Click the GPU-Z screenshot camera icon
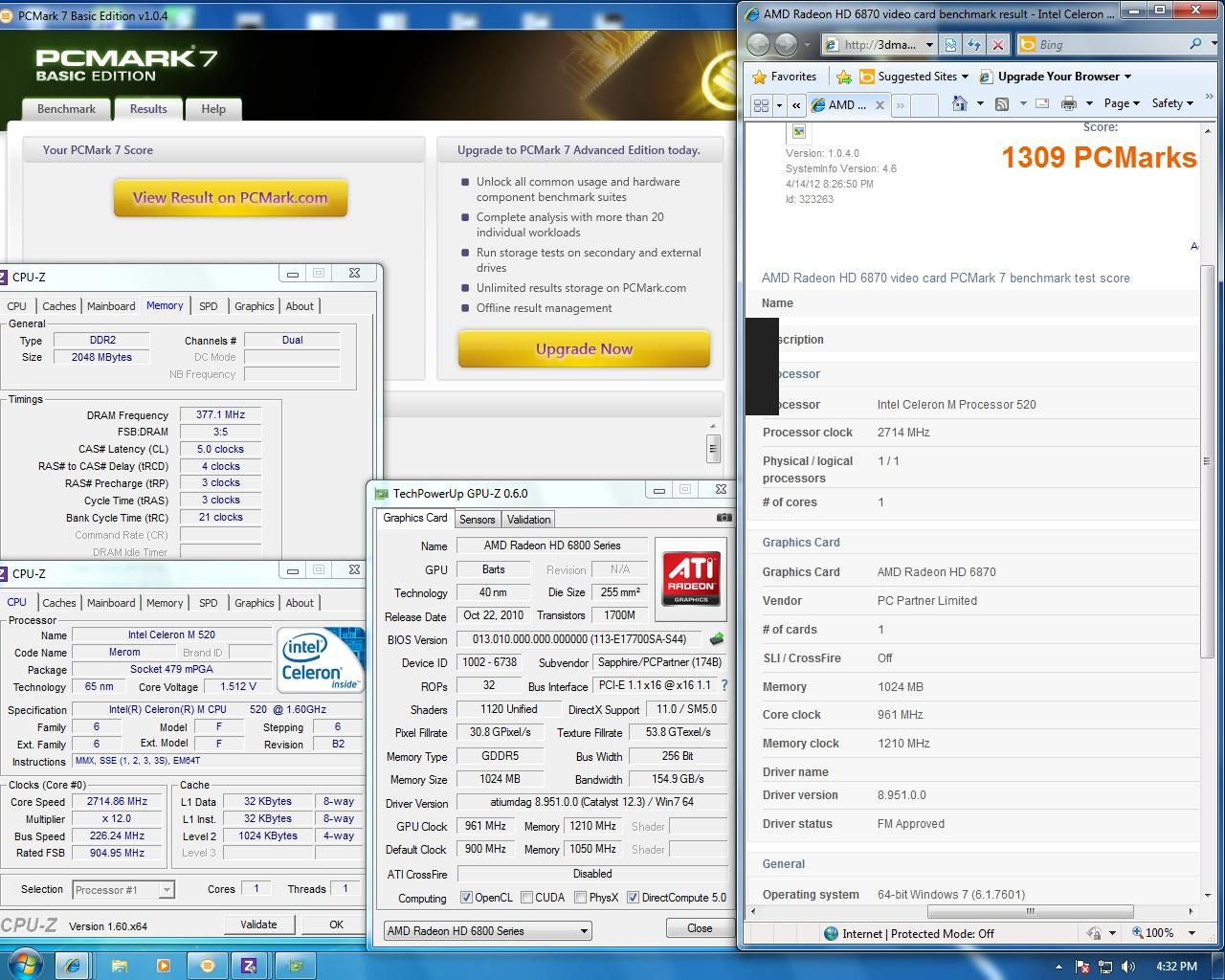The image size is (1225, 980). (x=724, y=518)
